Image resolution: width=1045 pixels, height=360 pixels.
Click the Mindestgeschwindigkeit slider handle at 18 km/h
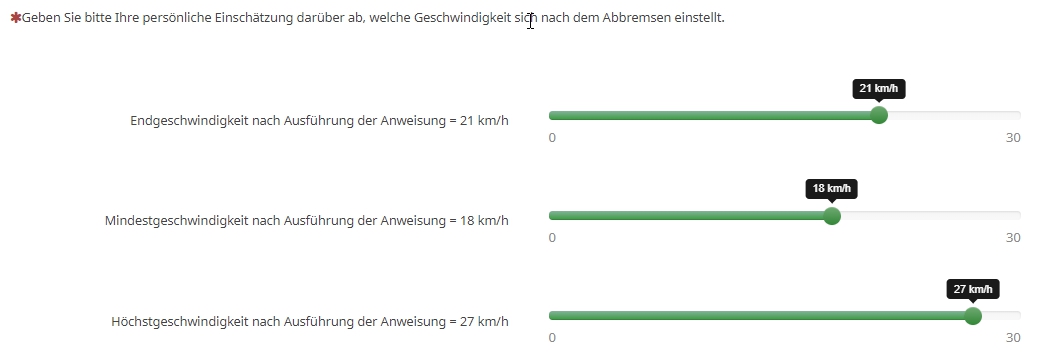click(832, 216)
